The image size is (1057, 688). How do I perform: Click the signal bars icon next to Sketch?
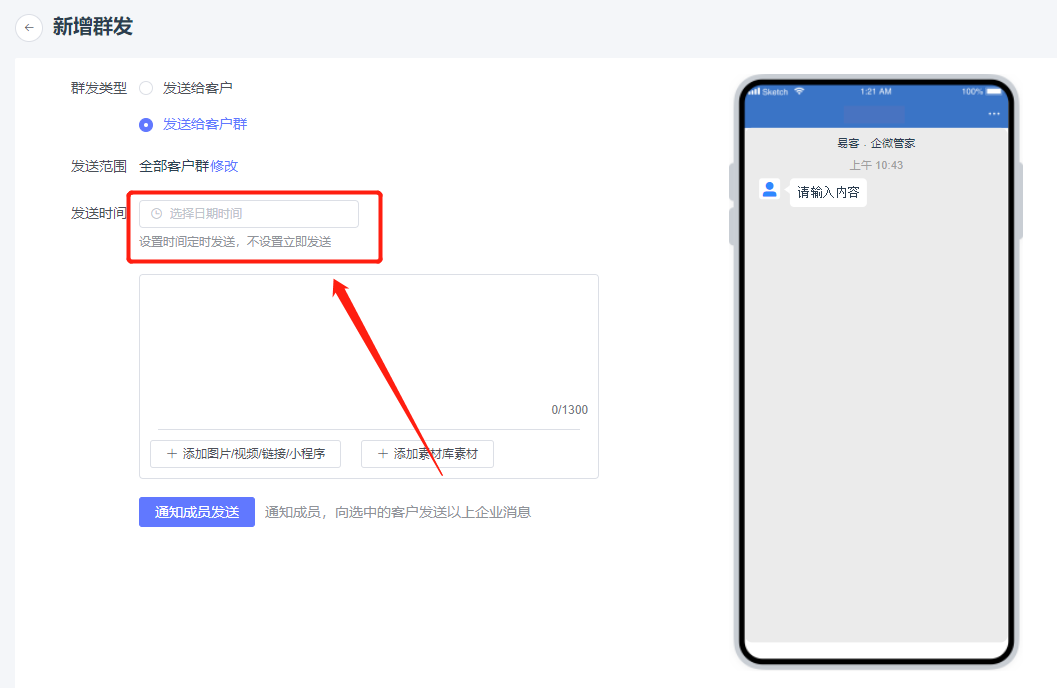(x=755, y=91)
